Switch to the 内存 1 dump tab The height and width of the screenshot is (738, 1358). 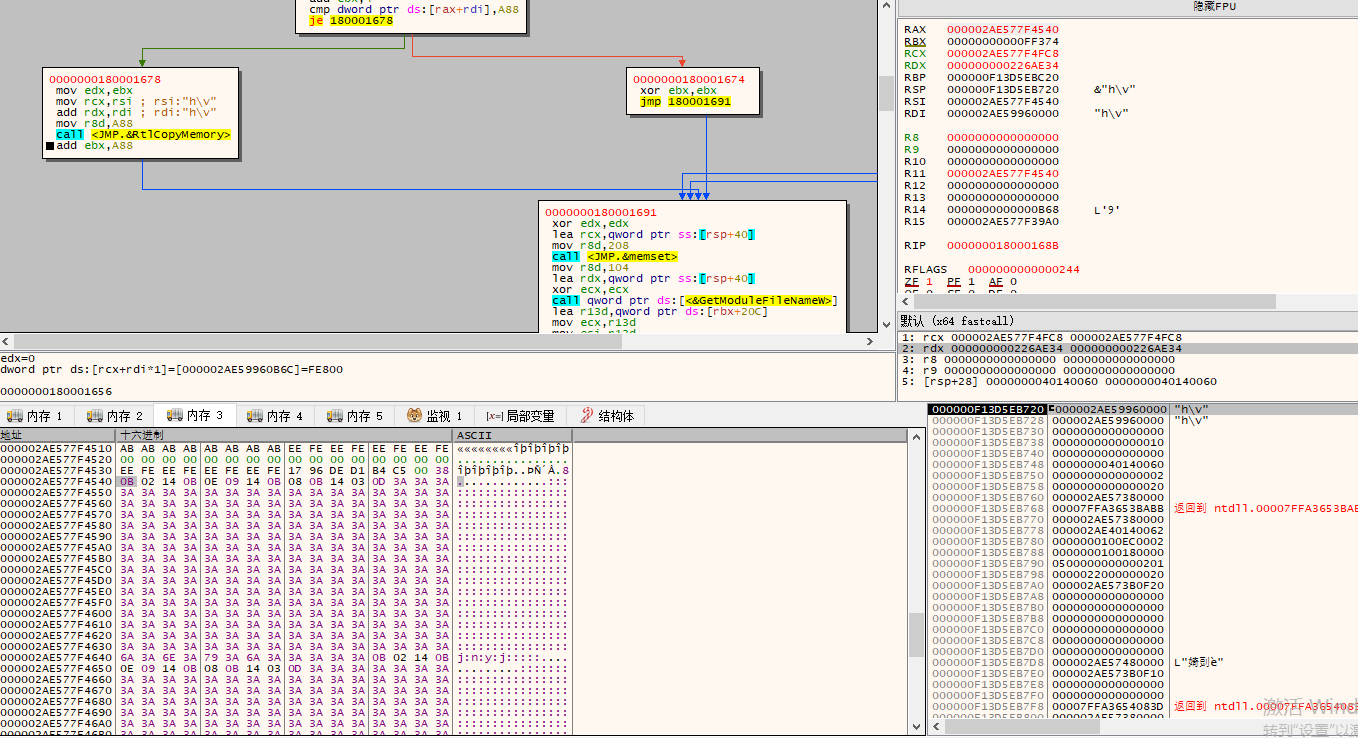point(35,415)
